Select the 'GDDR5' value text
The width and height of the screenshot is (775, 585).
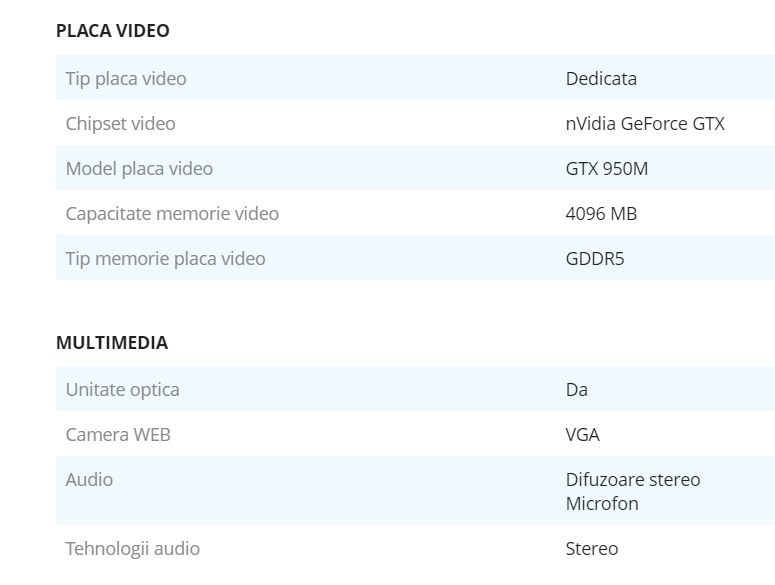pyautogui.click(x=595, y=258)
